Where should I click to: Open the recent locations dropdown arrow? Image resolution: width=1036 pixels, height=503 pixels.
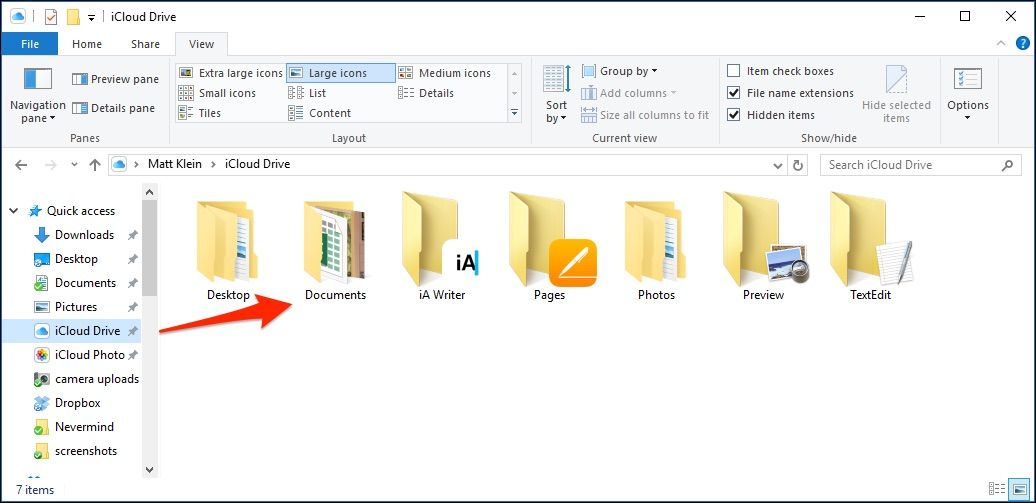tap(74, 165)
